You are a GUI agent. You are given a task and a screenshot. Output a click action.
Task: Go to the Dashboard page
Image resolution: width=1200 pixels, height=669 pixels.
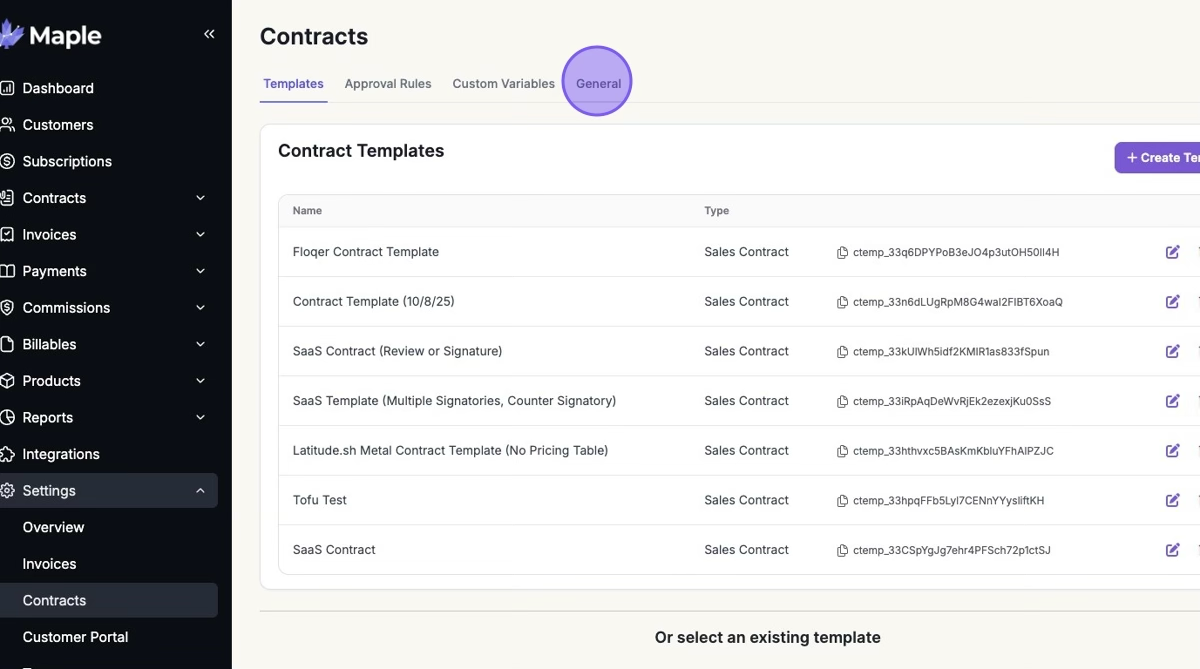58,88
